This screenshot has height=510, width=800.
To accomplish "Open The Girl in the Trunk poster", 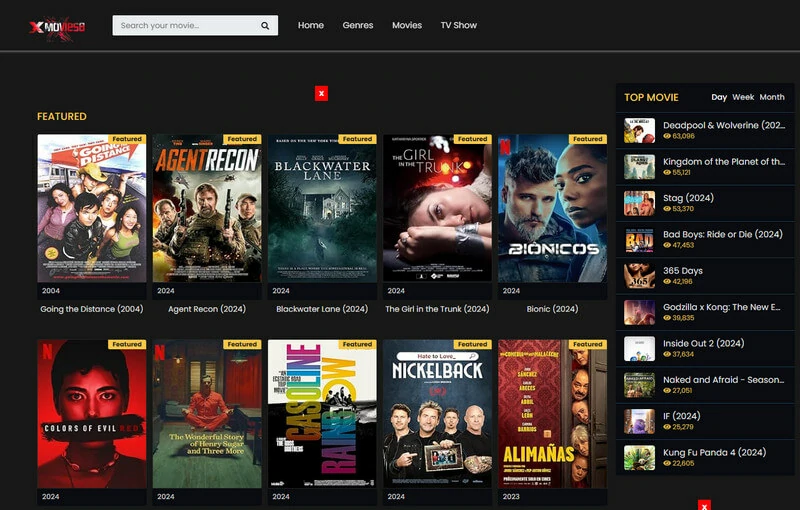I will pos(437,208).
